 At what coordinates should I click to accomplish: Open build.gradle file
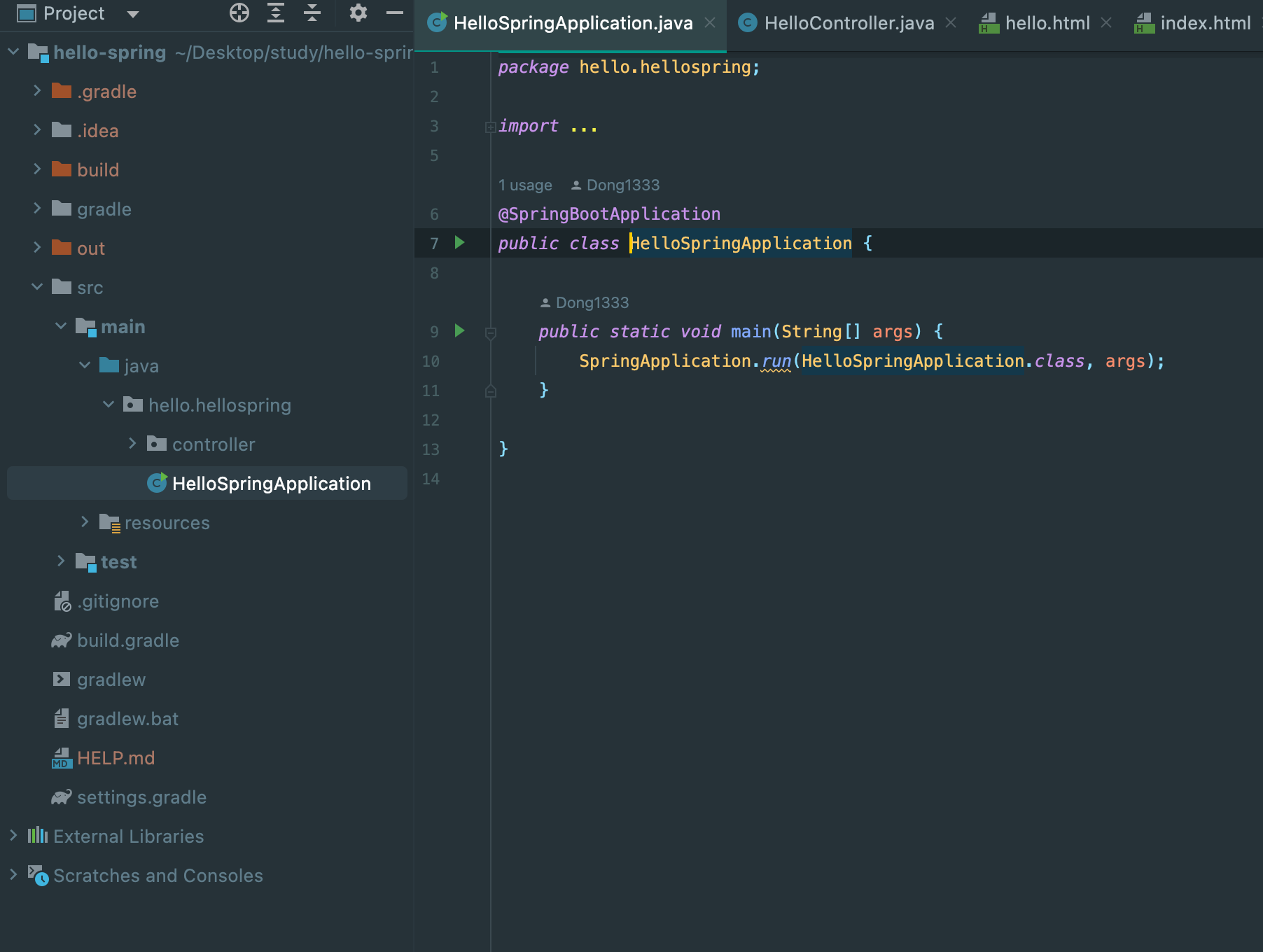coord(128,640)
